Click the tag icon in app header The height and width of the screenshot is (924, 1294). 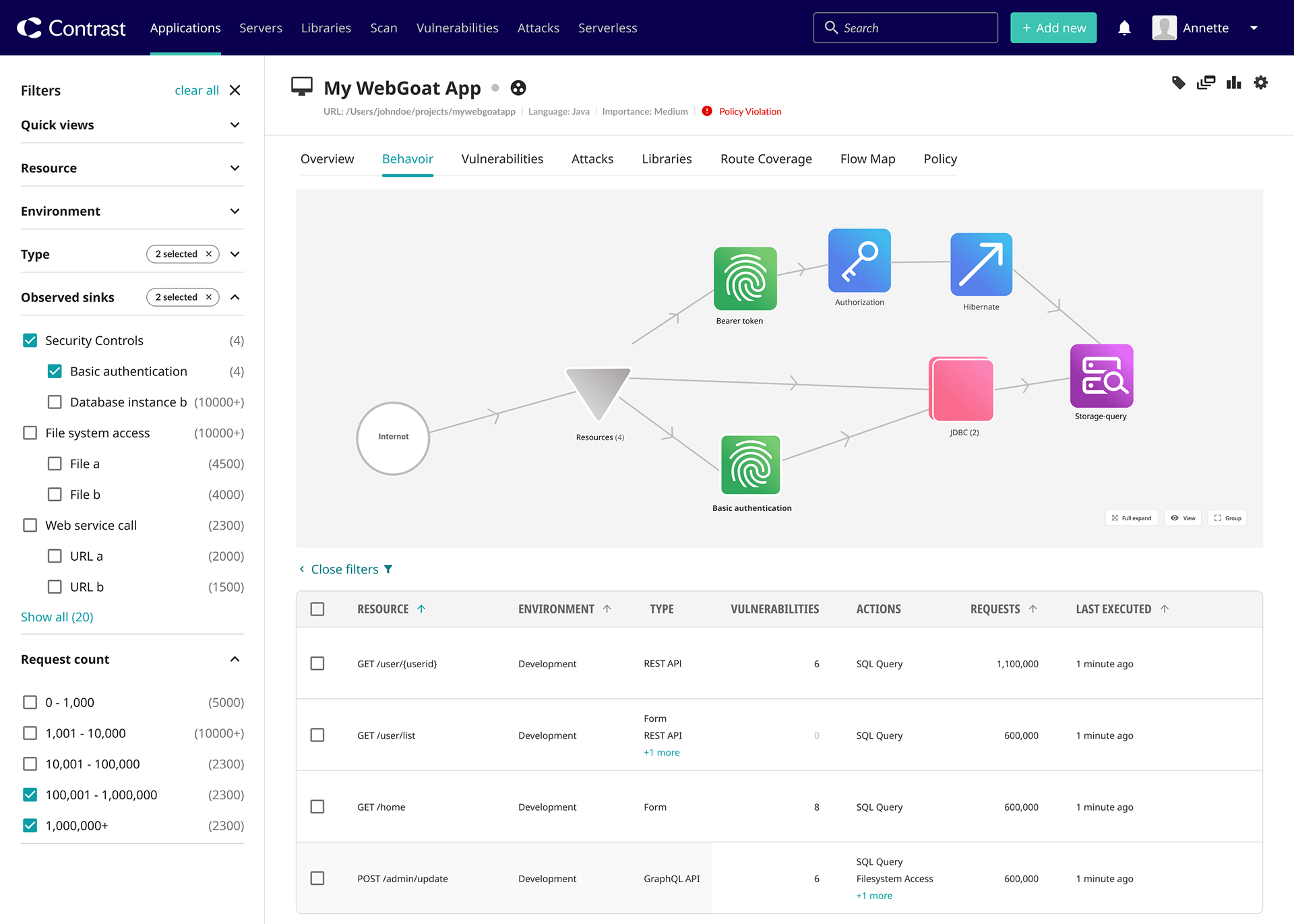click(1178, 83)
